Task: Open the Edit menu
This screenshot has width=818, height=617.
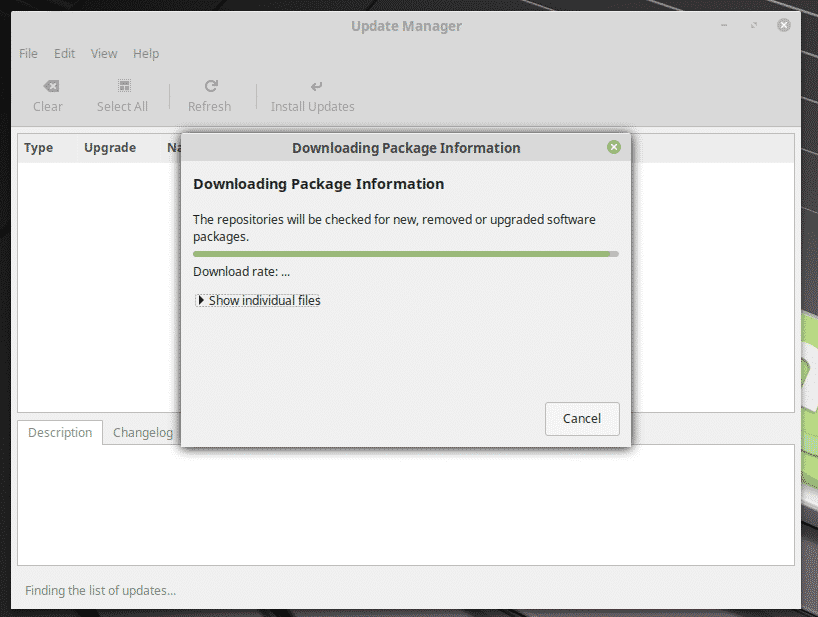Action: [x=64, y=54]
